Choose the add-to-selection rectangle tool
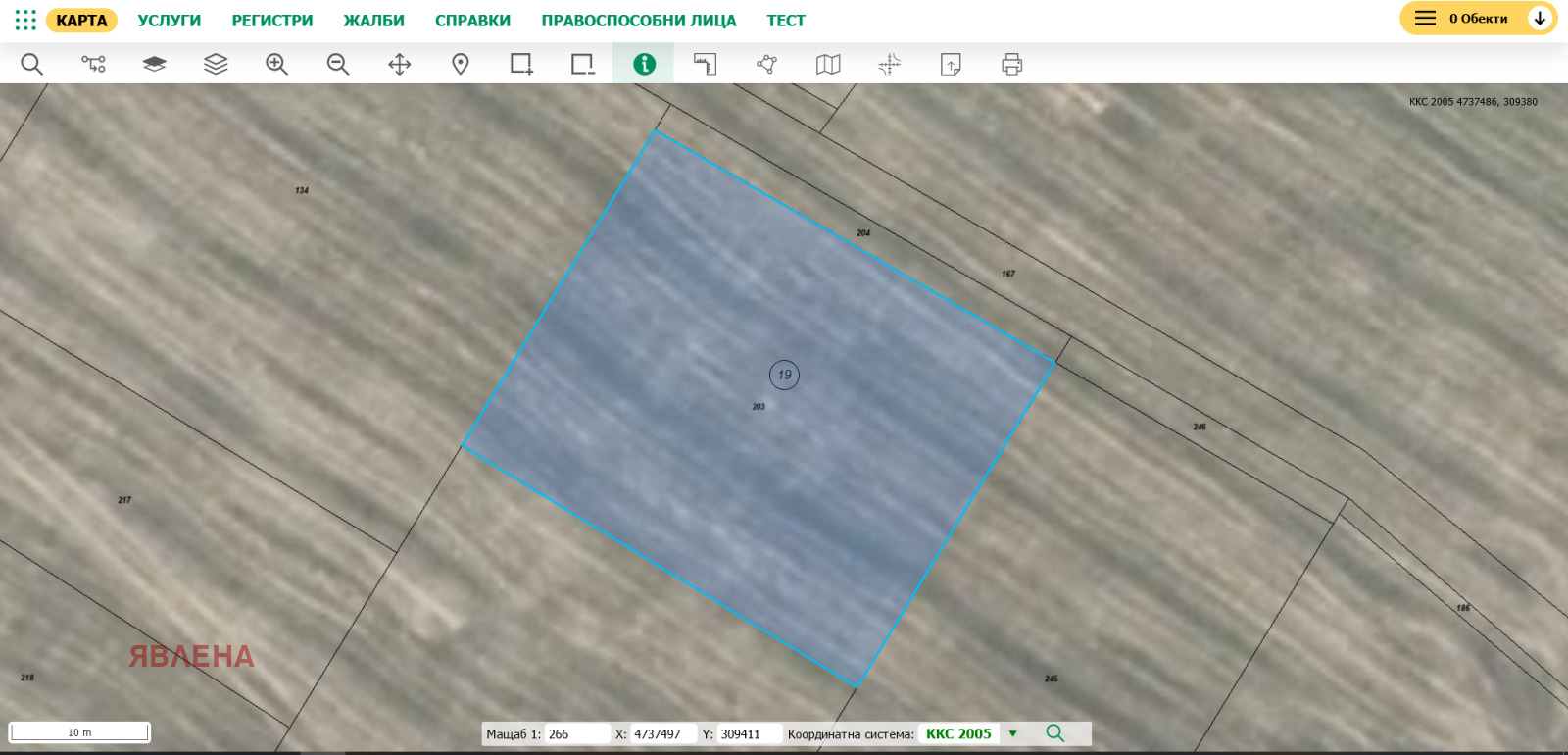 point(521,65)
